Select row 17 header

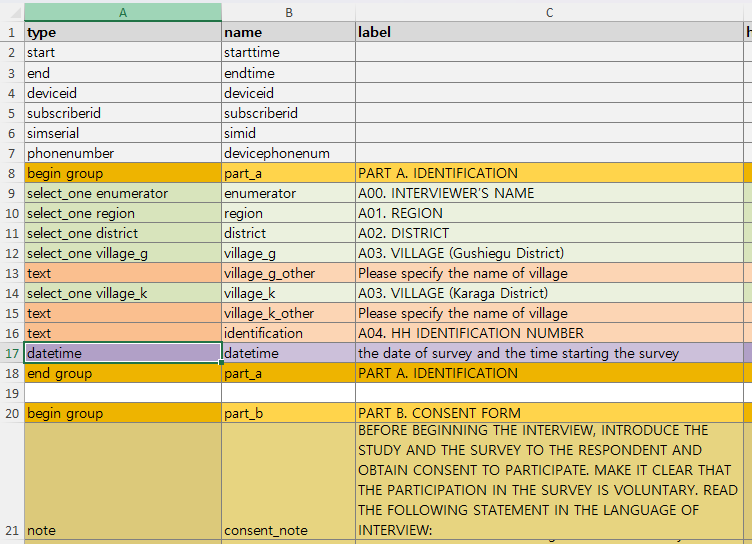12,354
